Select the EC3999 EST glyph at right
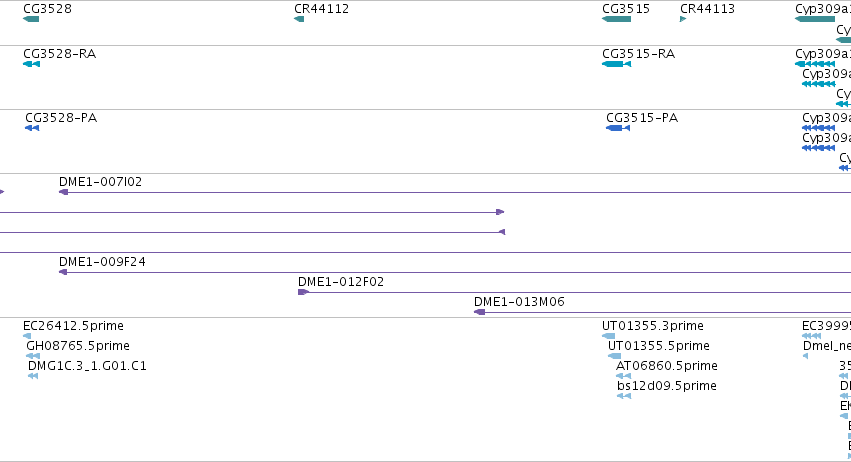851x462 pixels. (x=811, y=336)
